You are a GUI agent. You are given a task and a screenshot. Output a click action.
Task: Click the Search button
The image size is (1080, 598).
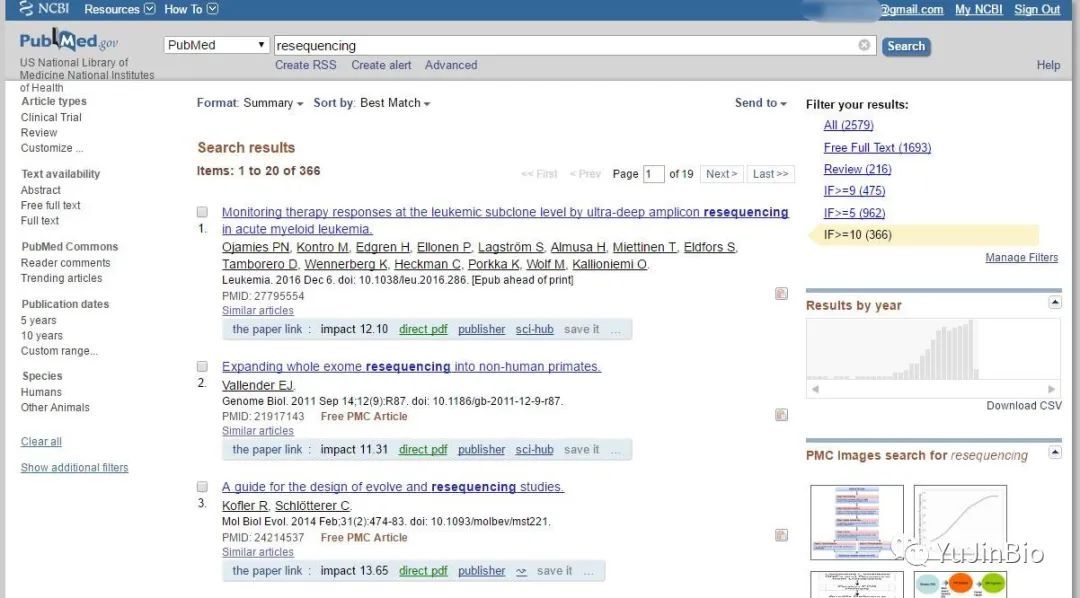pos(906,46)
